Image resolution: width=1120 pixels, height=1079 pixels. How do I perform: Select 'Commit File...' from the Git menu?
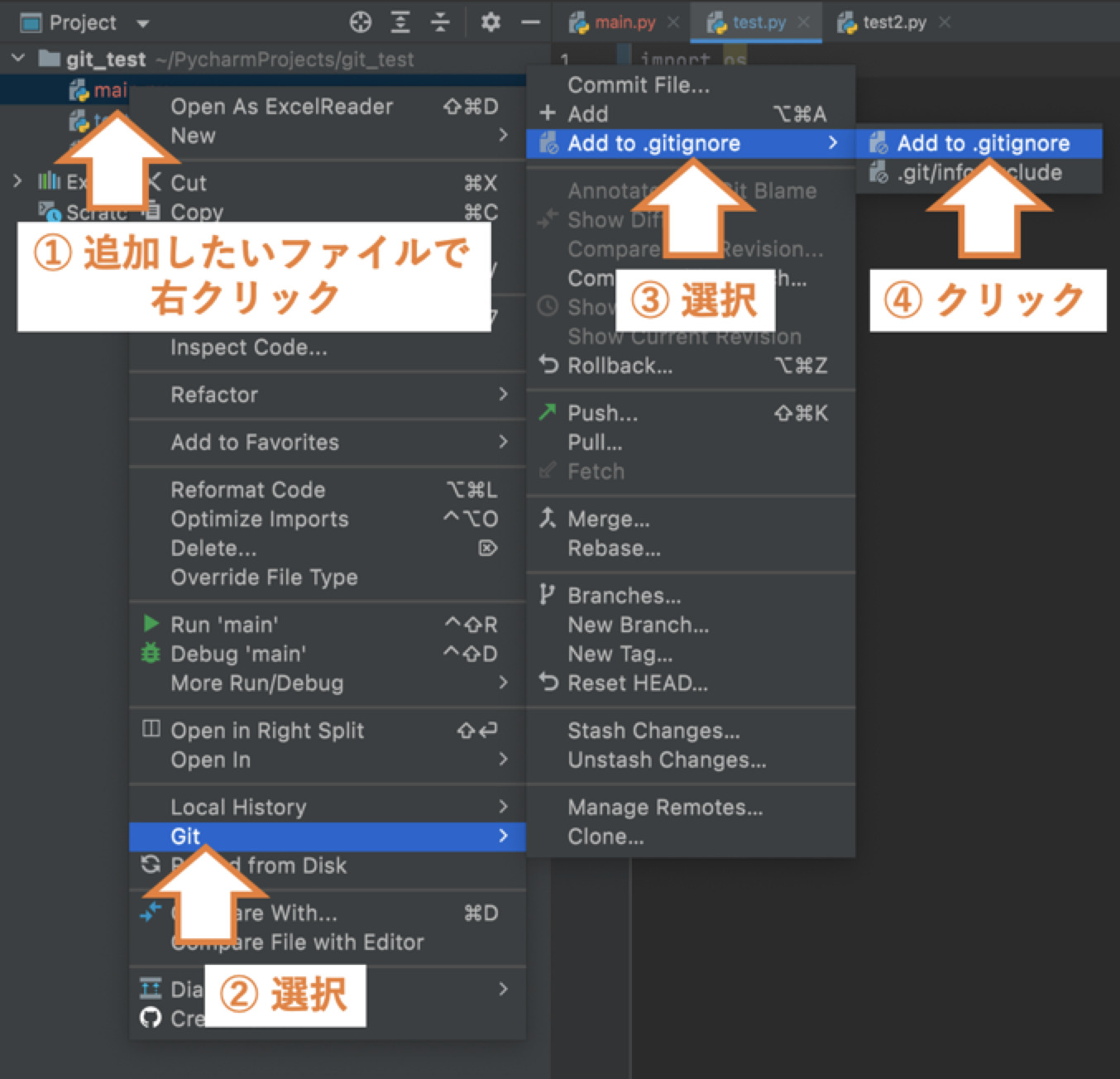[x=639, y=84]
